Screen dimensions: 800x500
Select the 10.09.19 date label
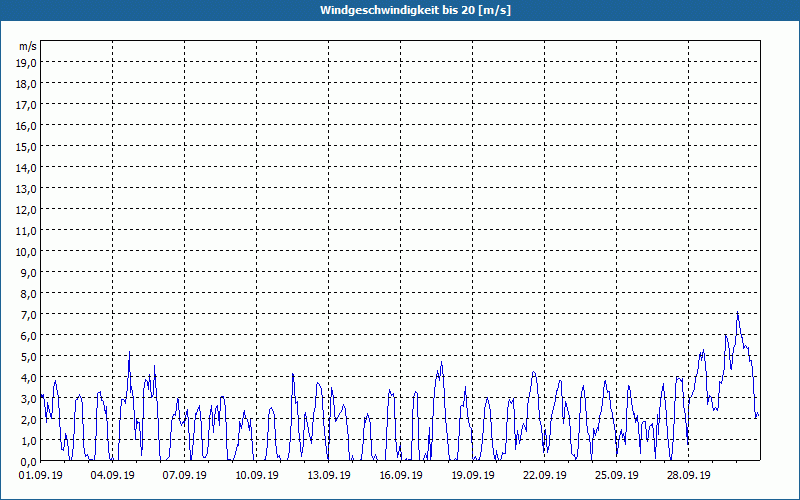pyautogui.click(x=257, y=476)
